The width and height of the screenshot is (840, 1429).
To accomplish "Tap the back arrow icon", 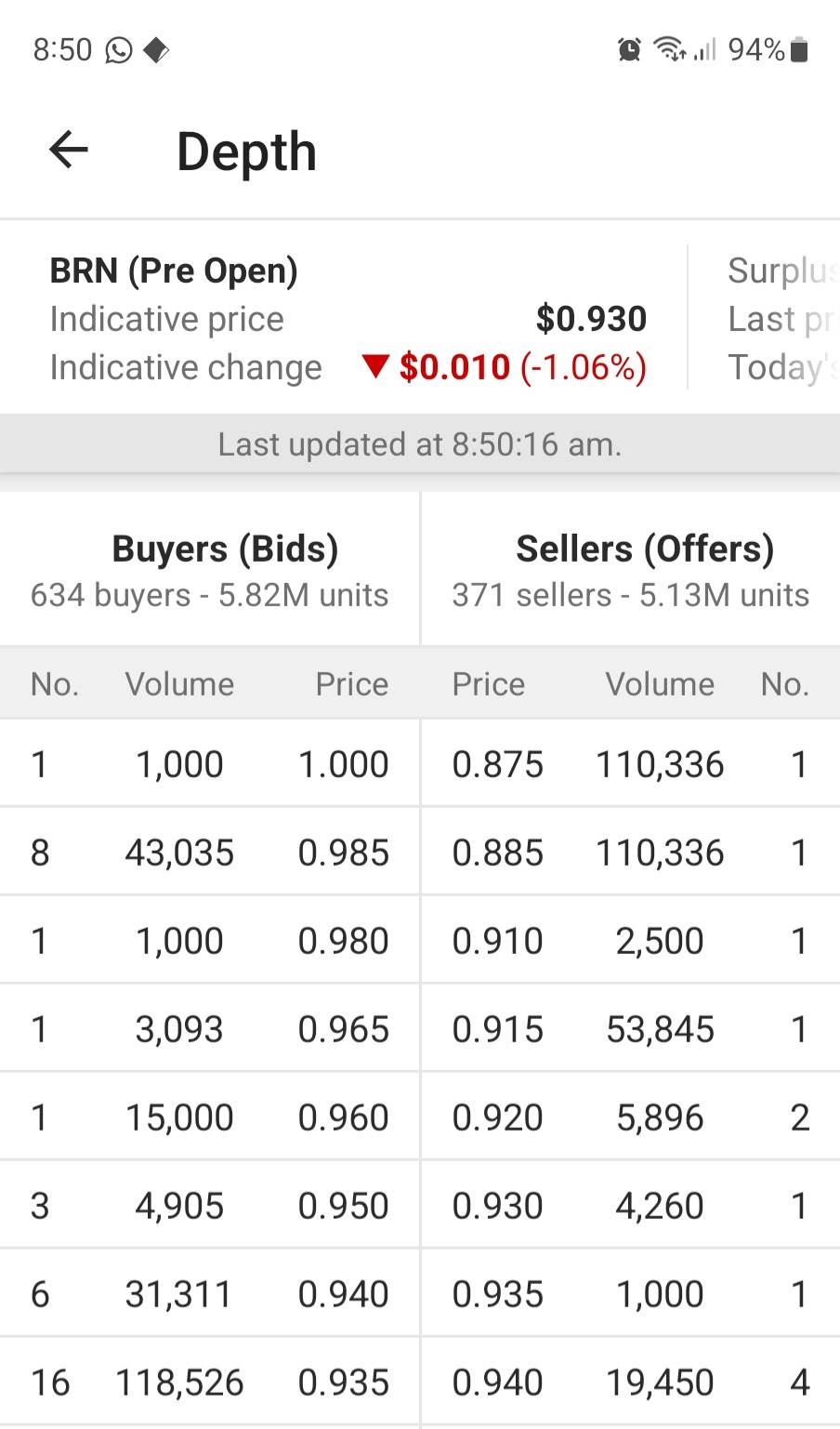I will (x=69, y=150).
